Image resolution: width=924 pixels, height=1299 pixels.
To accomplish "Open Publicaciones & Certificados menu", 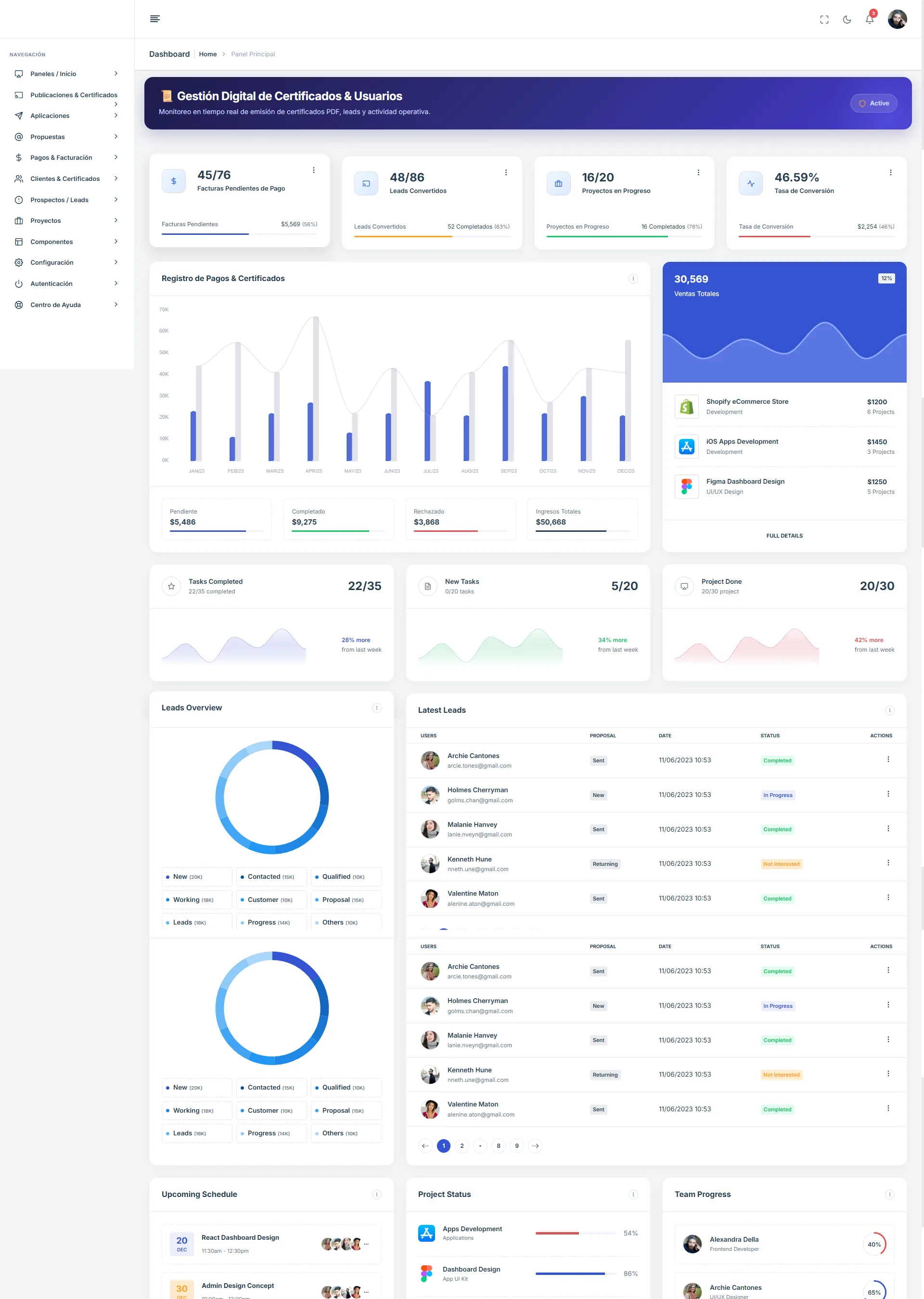I will (67, 95).
